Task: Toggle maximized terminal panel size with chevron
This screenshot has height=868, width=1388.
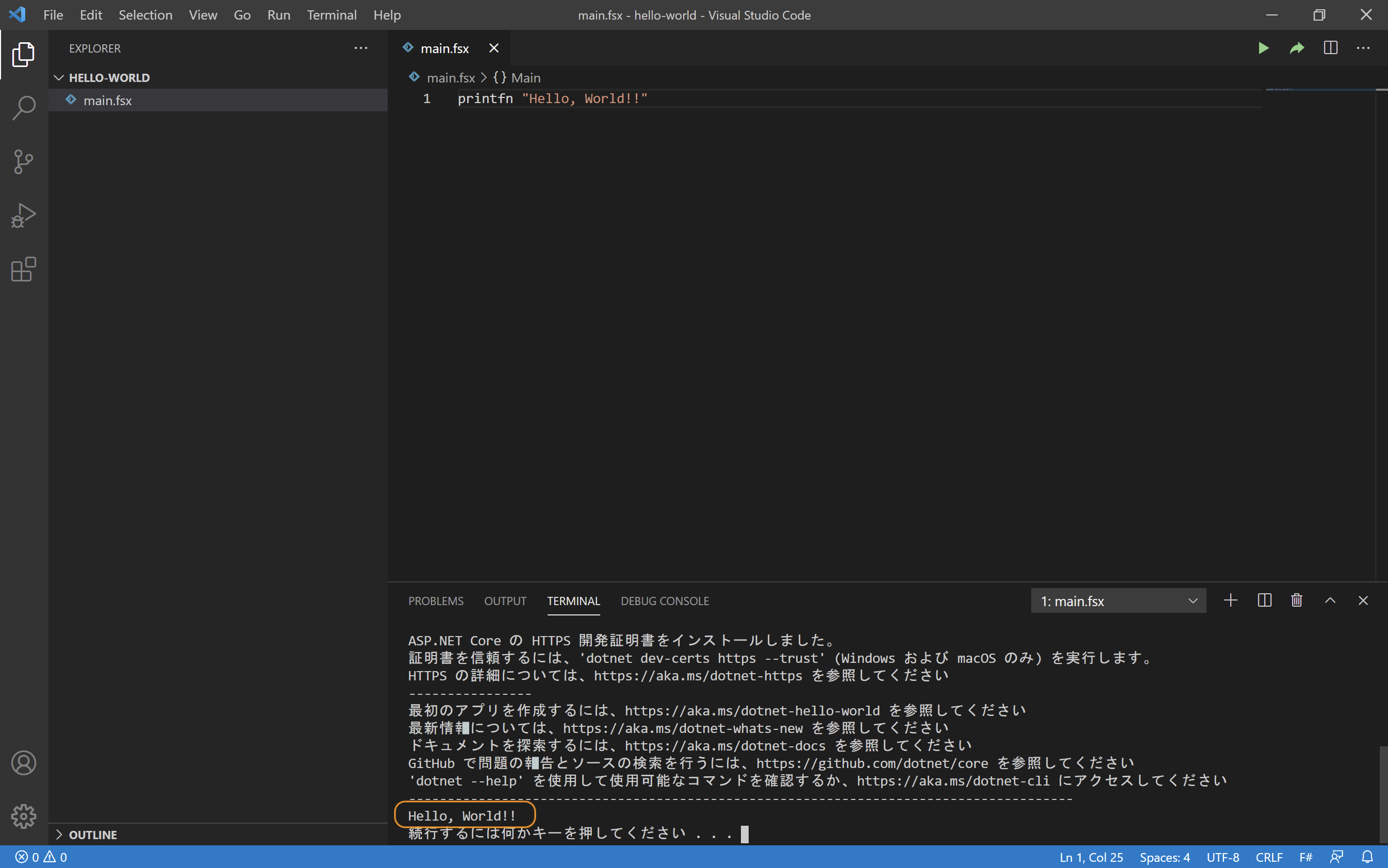Action: [x=1329, y=600]
